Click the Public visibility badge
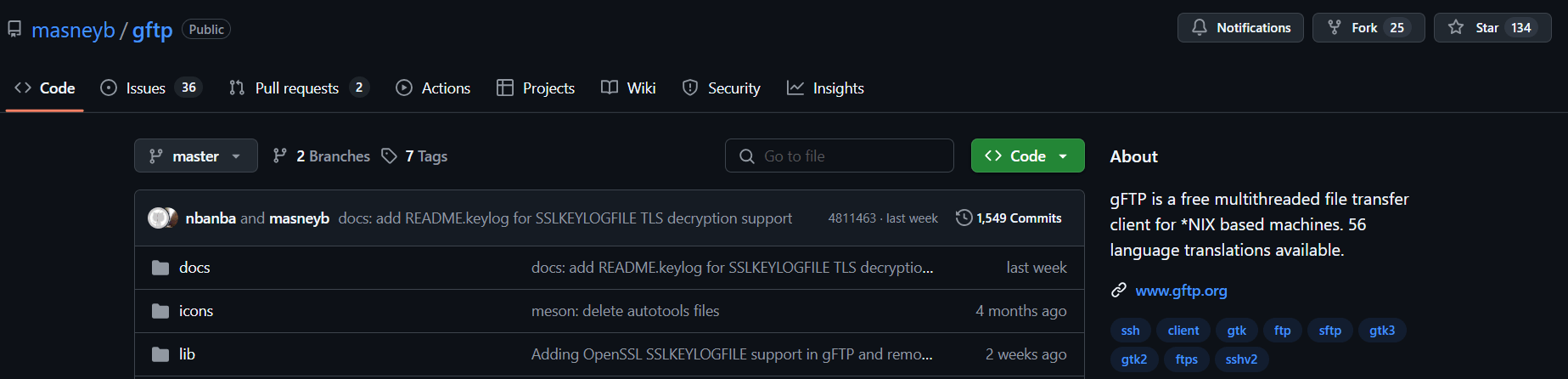The image size is (1568, 379). tap(206, 30)
